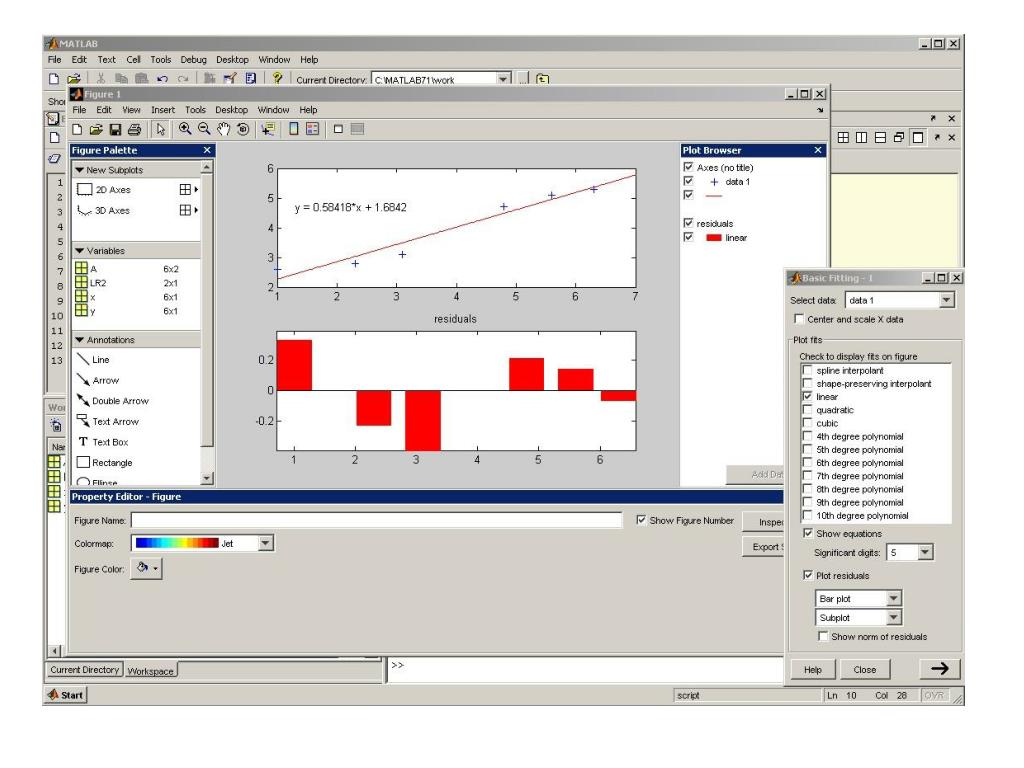Save figure using floppy disk icon
The height and width of the screenshot is (768, 1024).
coord(115,129)
